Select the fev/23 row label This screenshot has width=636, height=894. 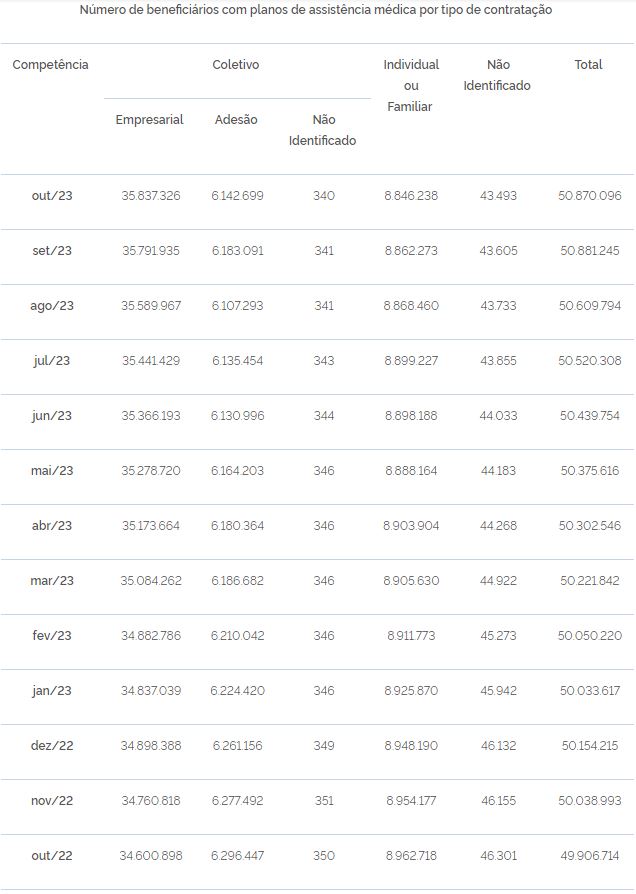52,636
